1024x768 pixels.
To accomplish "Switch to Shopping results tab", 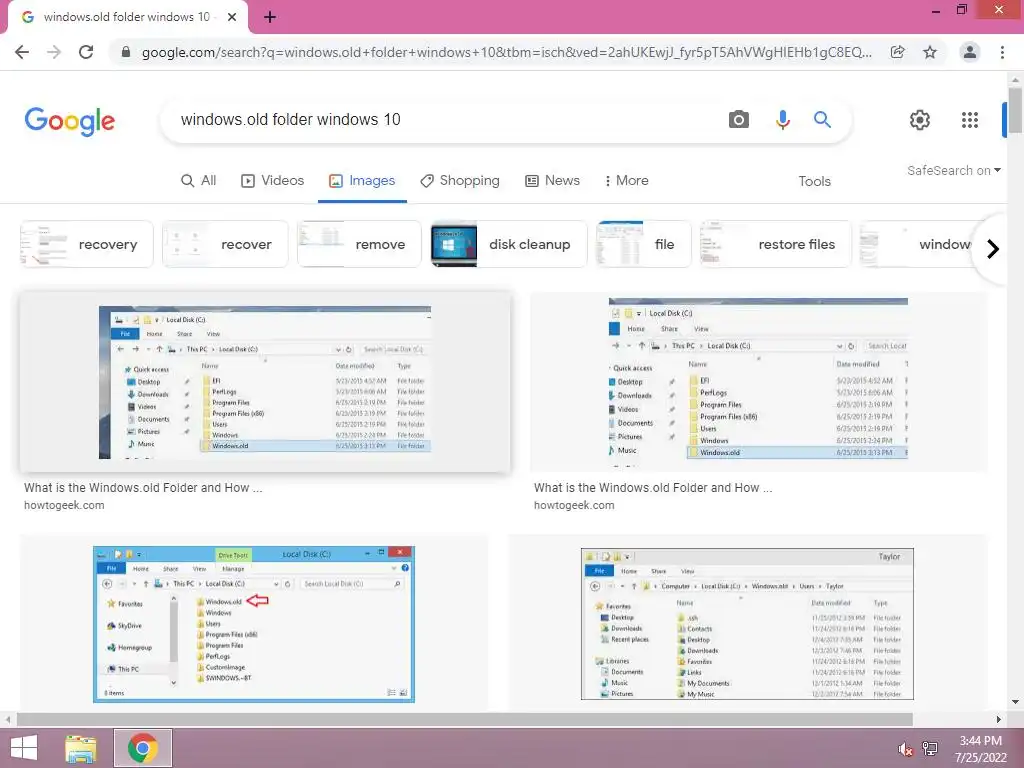I will [x=460, y=181].
